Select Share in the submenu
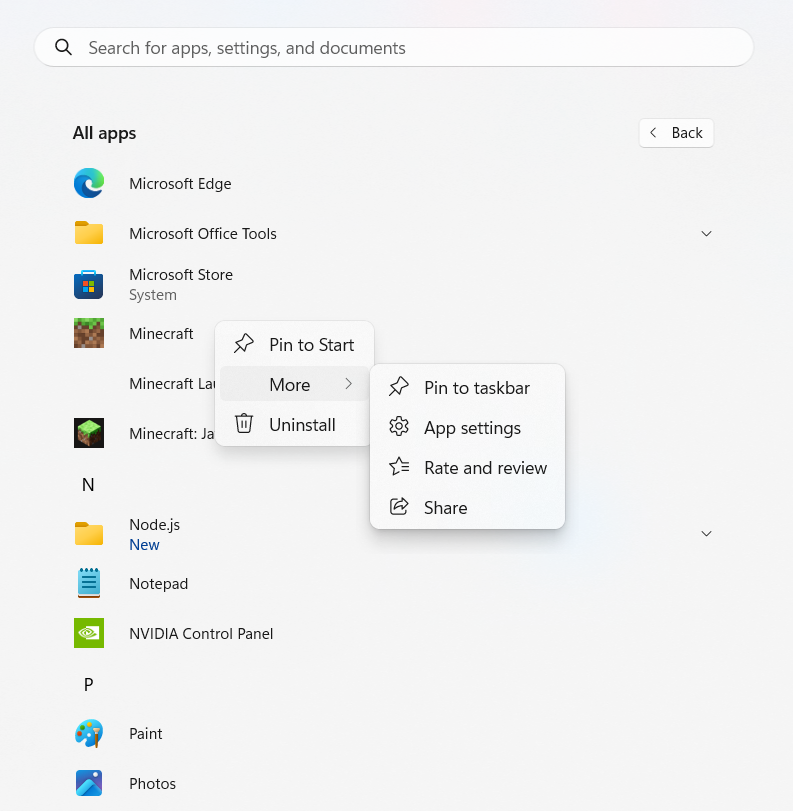Image resolution: width=793 pixels, height=811 pixels. pos(467,507)
